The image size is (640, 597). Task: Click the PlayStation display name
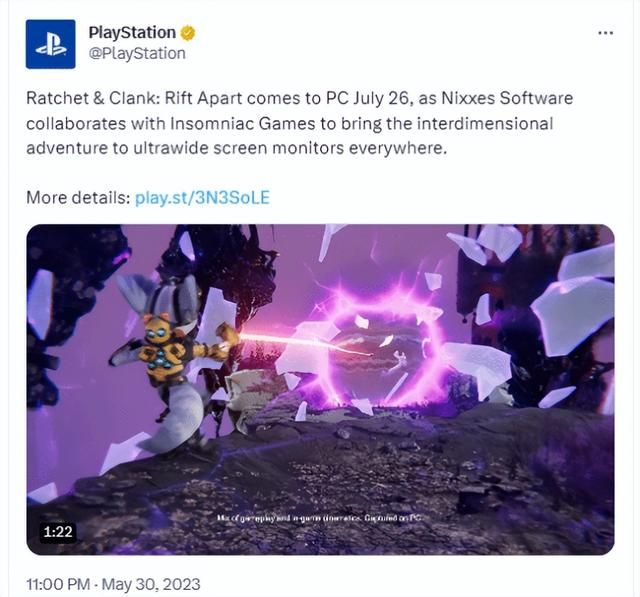click(132, 33)
